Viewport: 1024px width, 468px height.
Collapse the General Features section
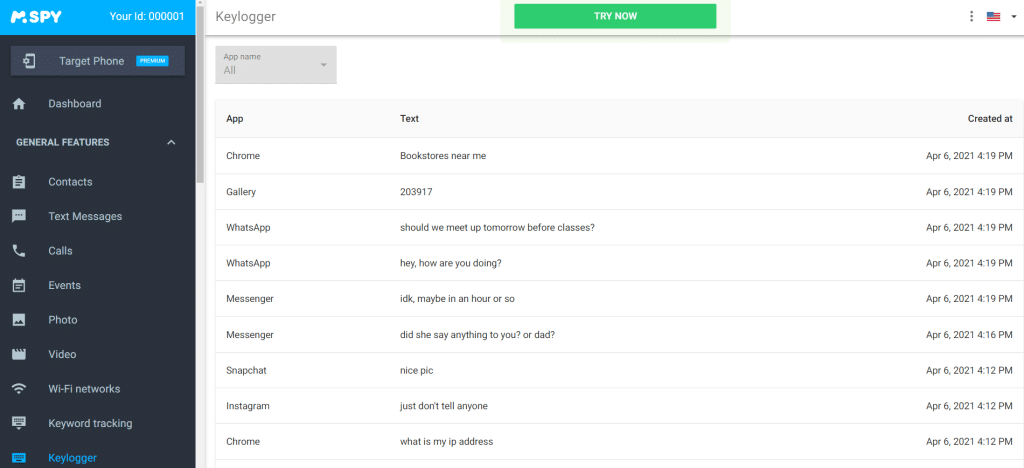[x=171, y=142]
